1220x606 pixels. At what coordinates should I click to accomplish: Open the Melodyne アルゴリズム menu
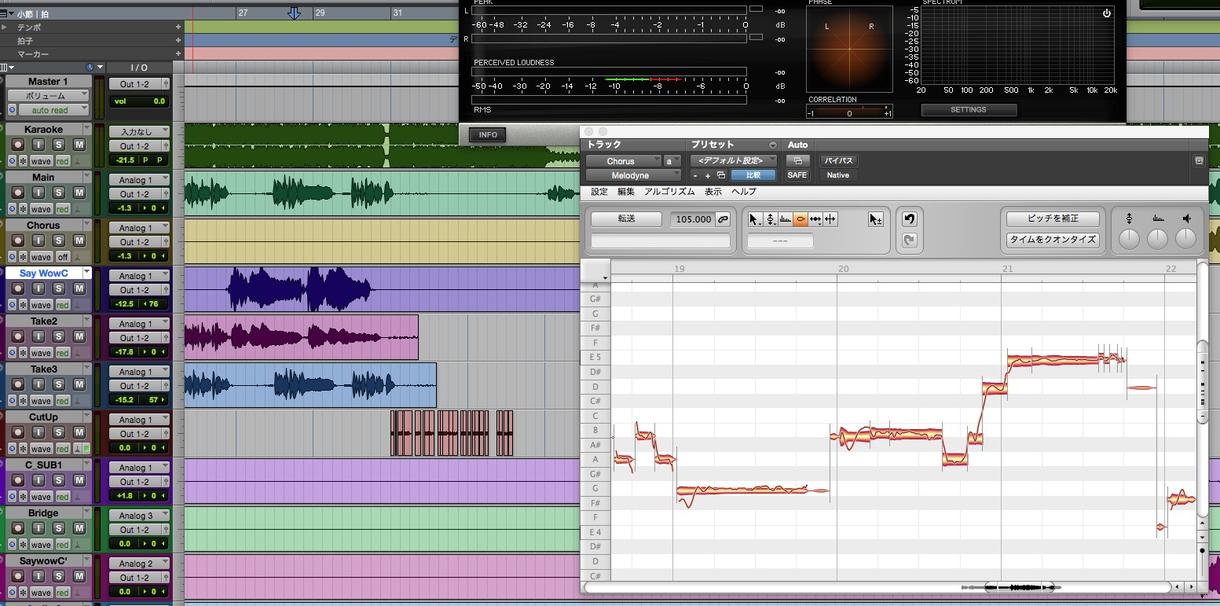click(x=669, y=192)
